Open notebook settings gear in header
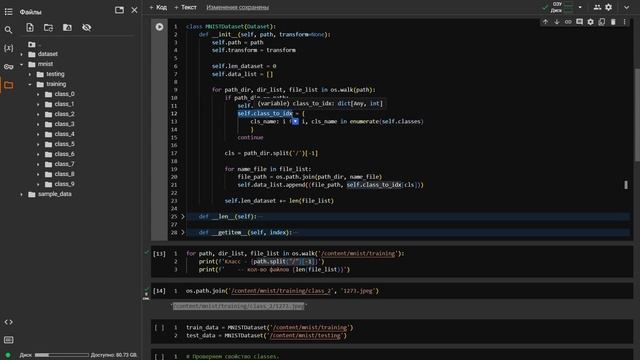The image size is (640, 360). (x=609, y=7)
